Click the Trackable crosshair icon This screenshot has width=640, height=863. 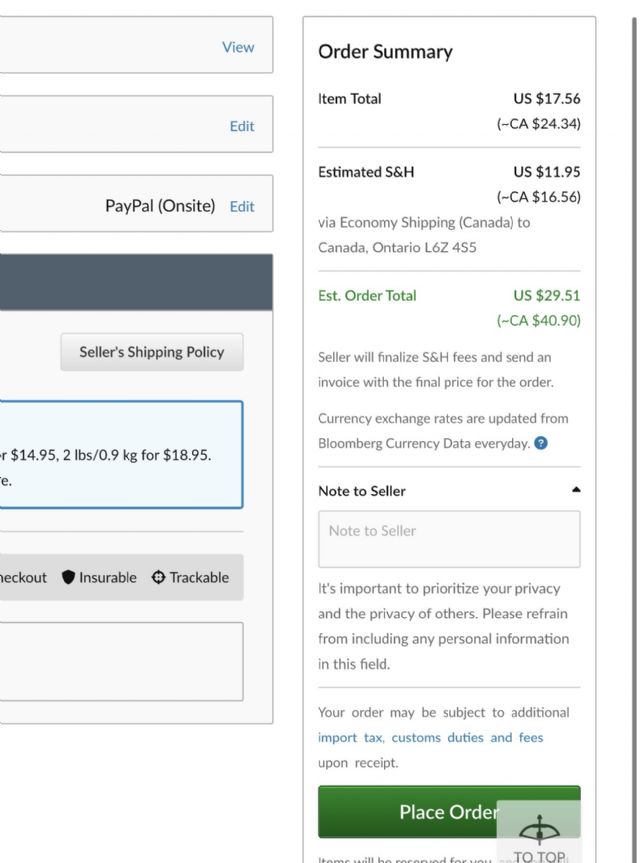tap(158, 578)
